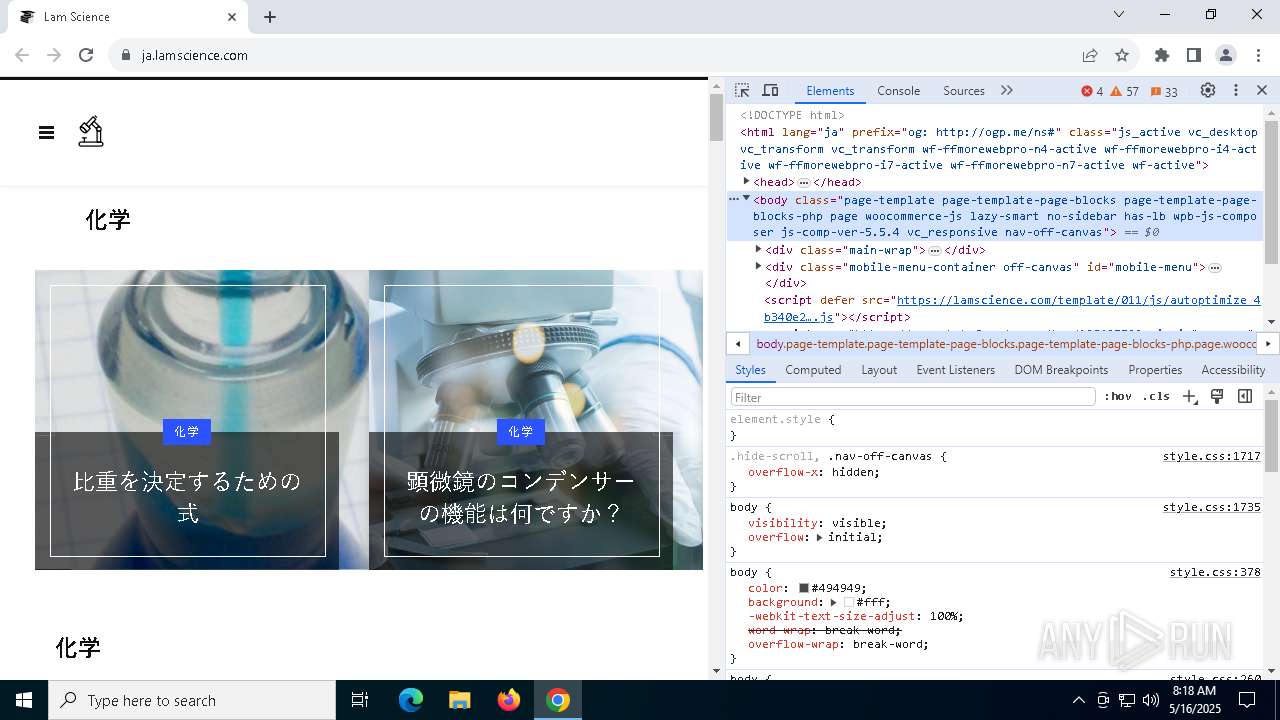The height and width of the screenshot is (720, 1280).
Task: Click the taskbar search box
Action: [192, 700]
